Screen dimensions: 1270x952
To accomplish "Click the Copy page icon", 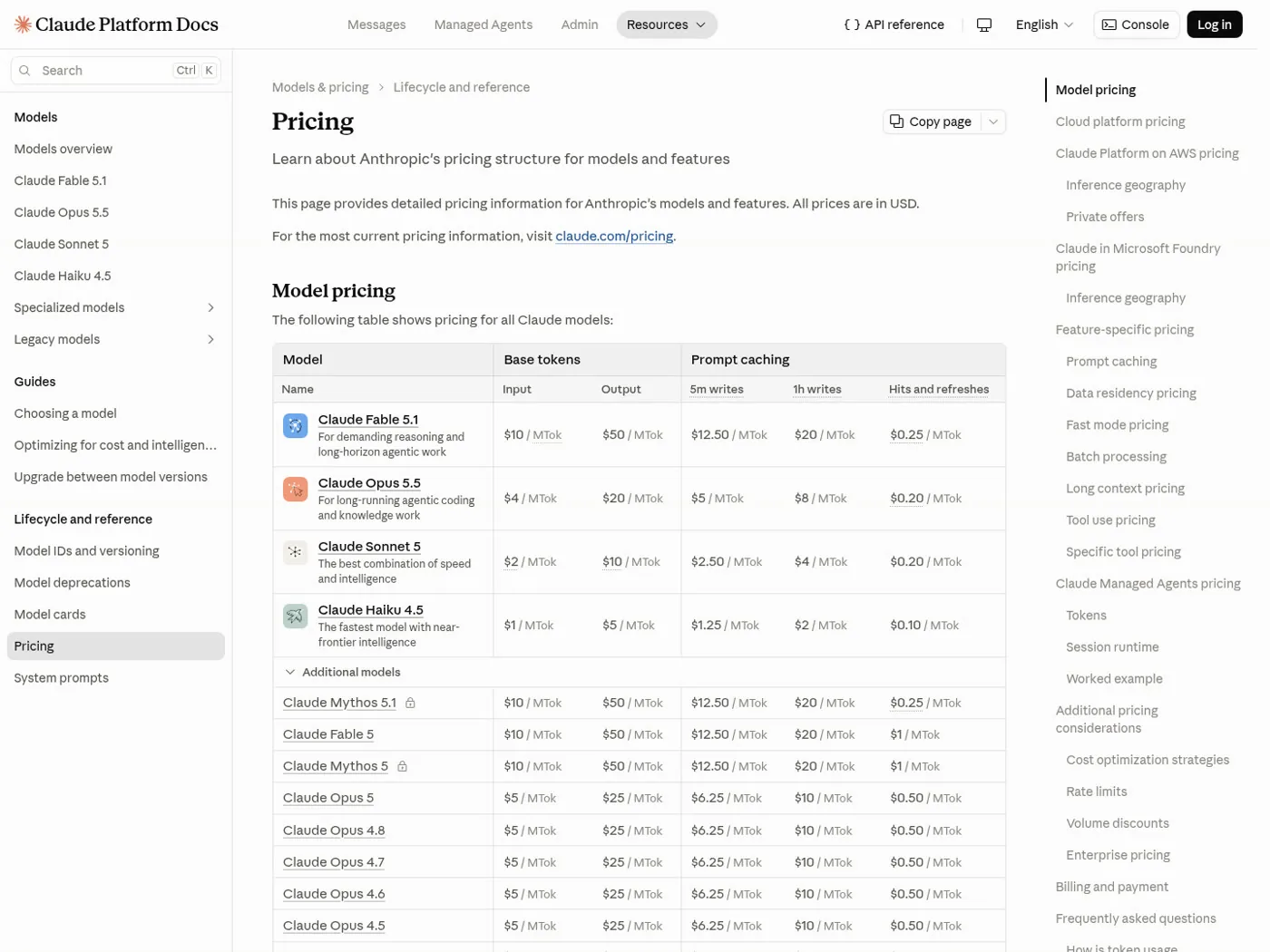I will tap(896, 121).
